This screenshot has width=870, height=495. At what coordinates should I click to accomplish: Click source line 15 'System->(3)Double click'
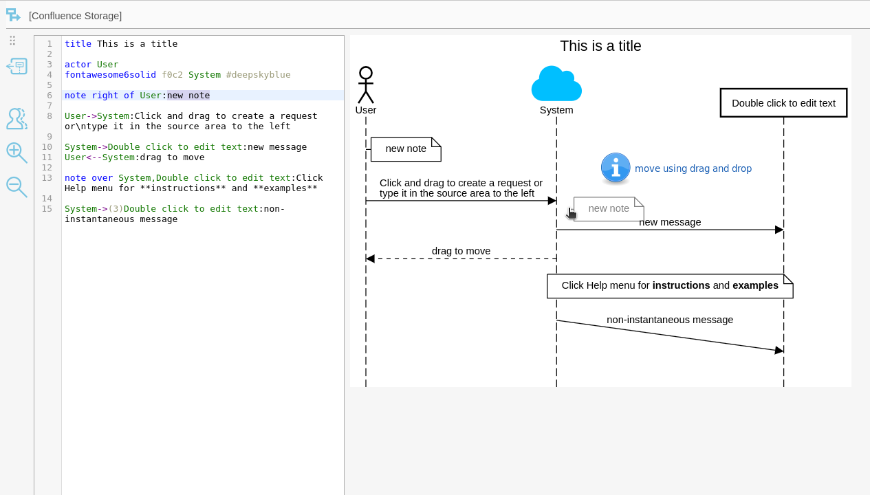[175, 214]
